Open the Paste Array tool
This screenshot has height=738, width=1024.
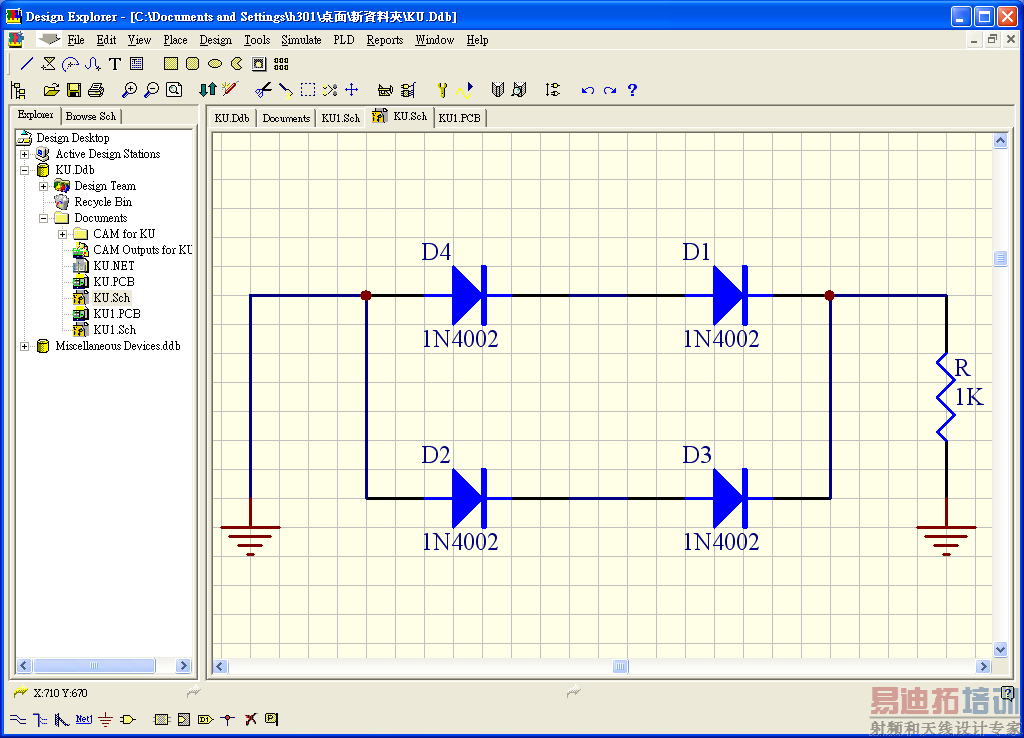click(x=281, y=64)
